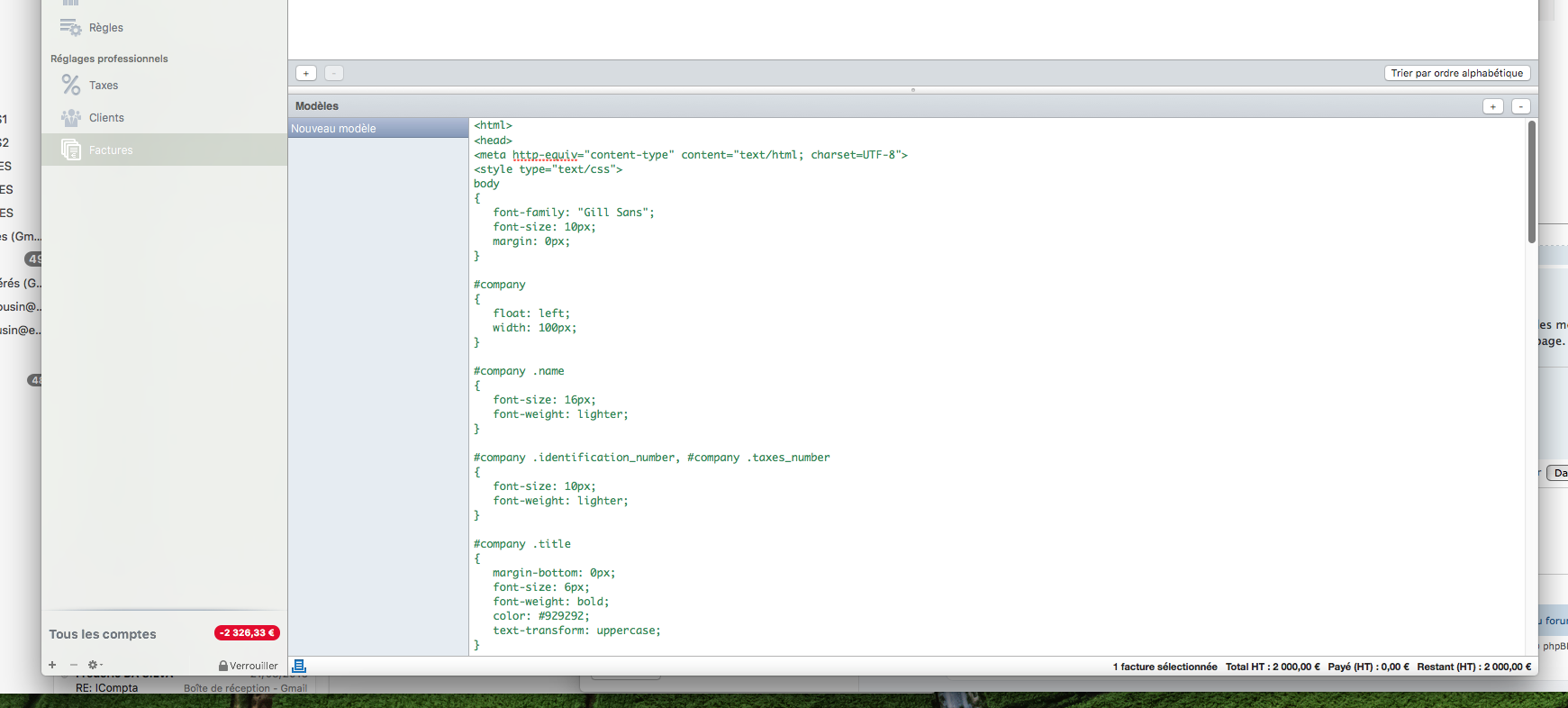1568x708 pixels.
Task: Click the <html> line in editor
Action: 494,125
